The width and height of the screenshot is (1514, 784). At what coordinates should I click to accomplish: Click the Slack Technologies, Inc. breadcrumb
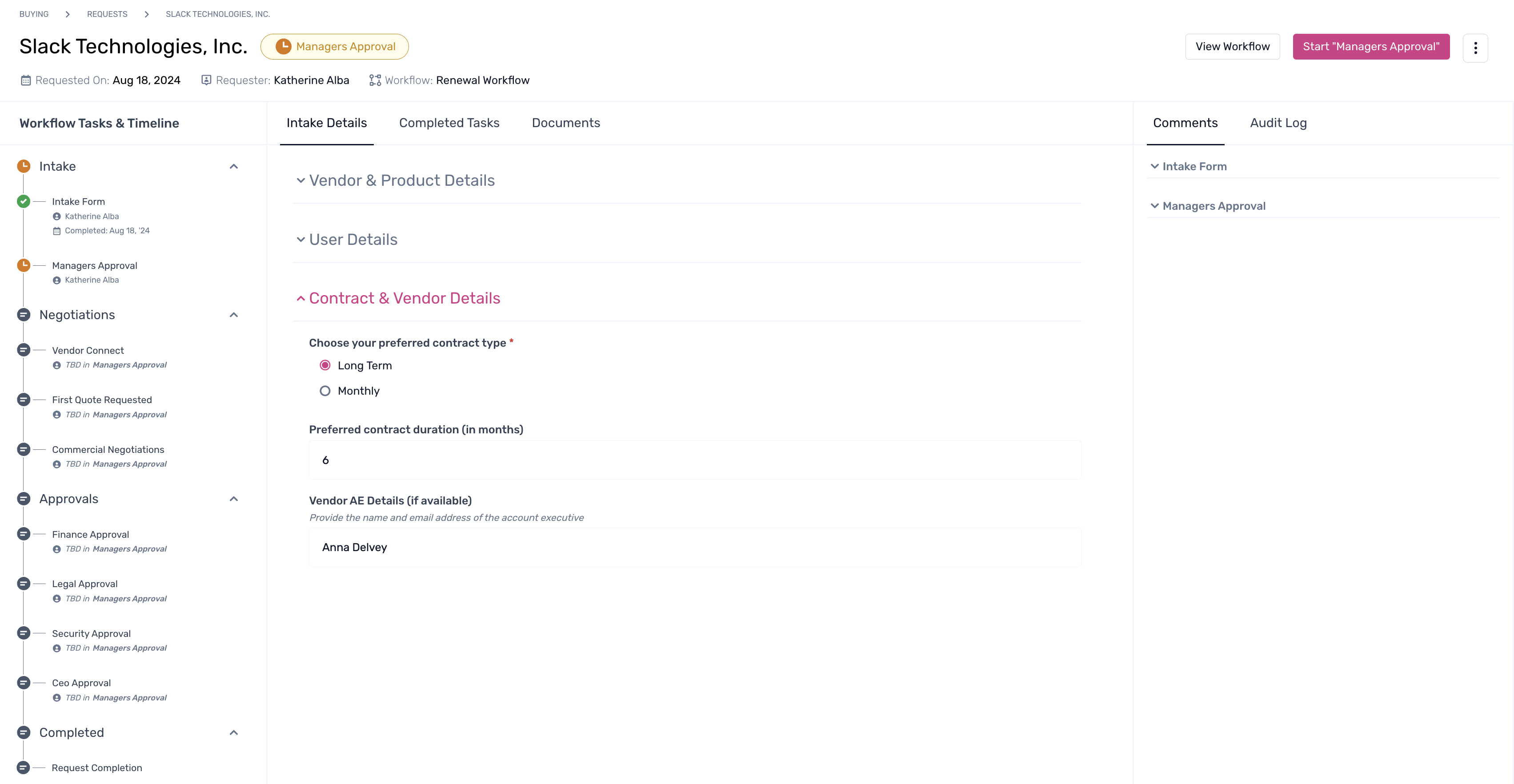pyautogui.click(x=218, y=14)
